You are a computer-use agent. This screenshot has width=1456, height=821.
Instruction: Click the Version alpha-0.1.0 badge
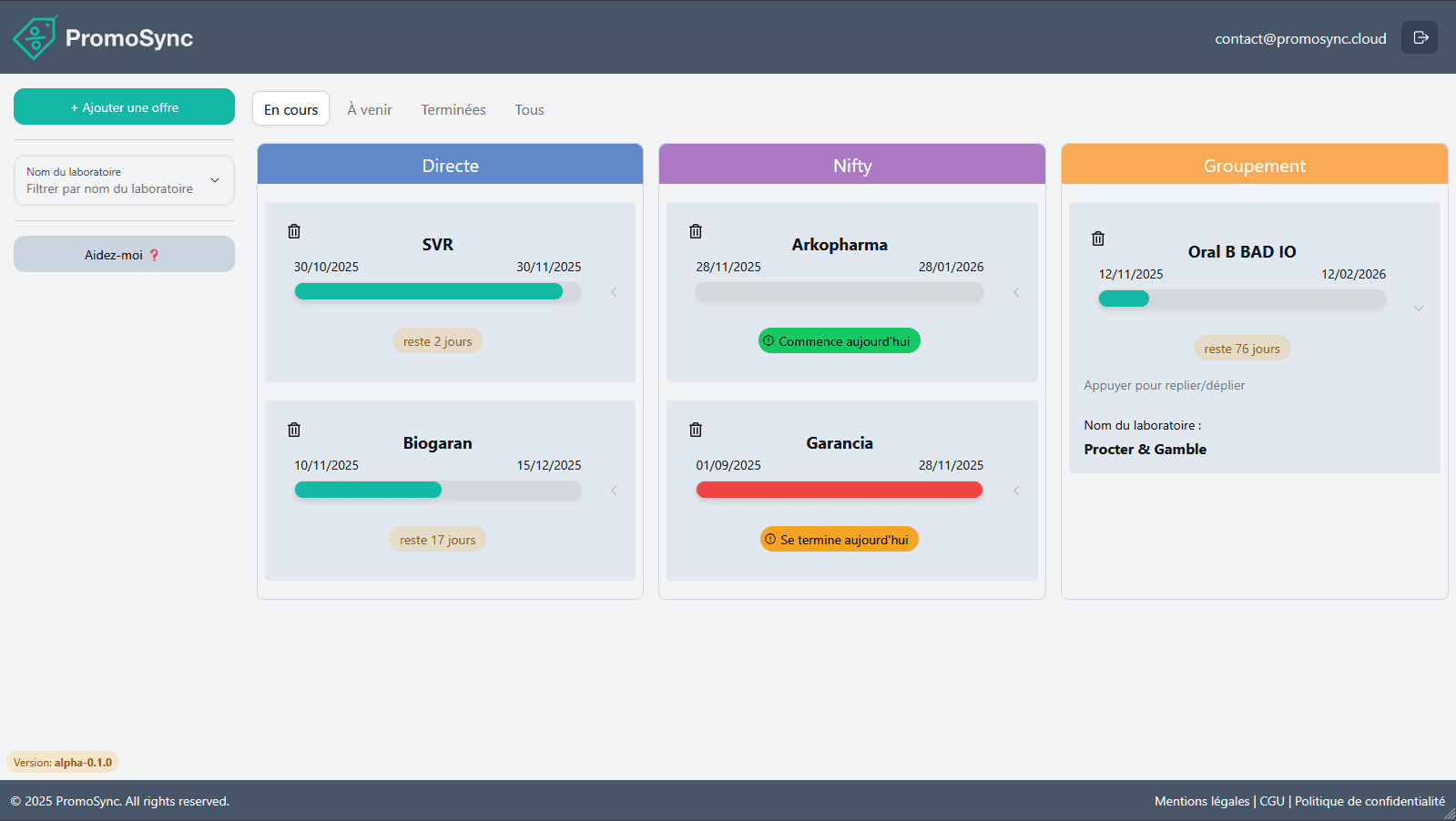click(63, 763)
